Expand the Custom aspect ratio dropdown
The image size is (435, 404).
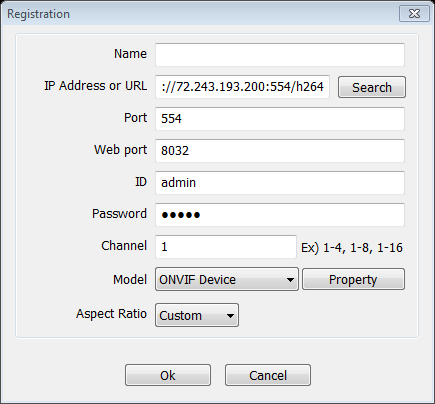(197, 315)
